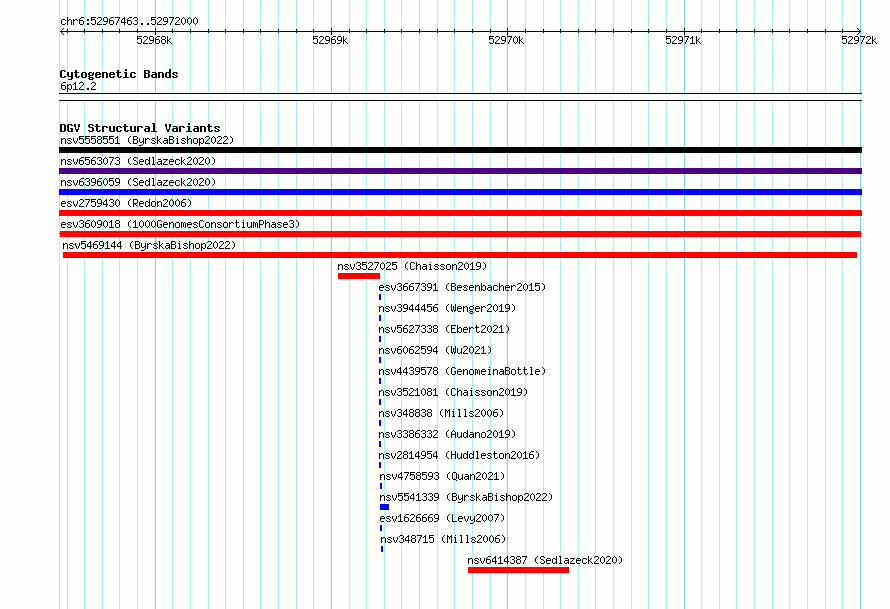The height and width of the screenshot is (609, 890).
Task: Click the nsv3521081 (Chaisson2019) label
Action: (453, 392)
